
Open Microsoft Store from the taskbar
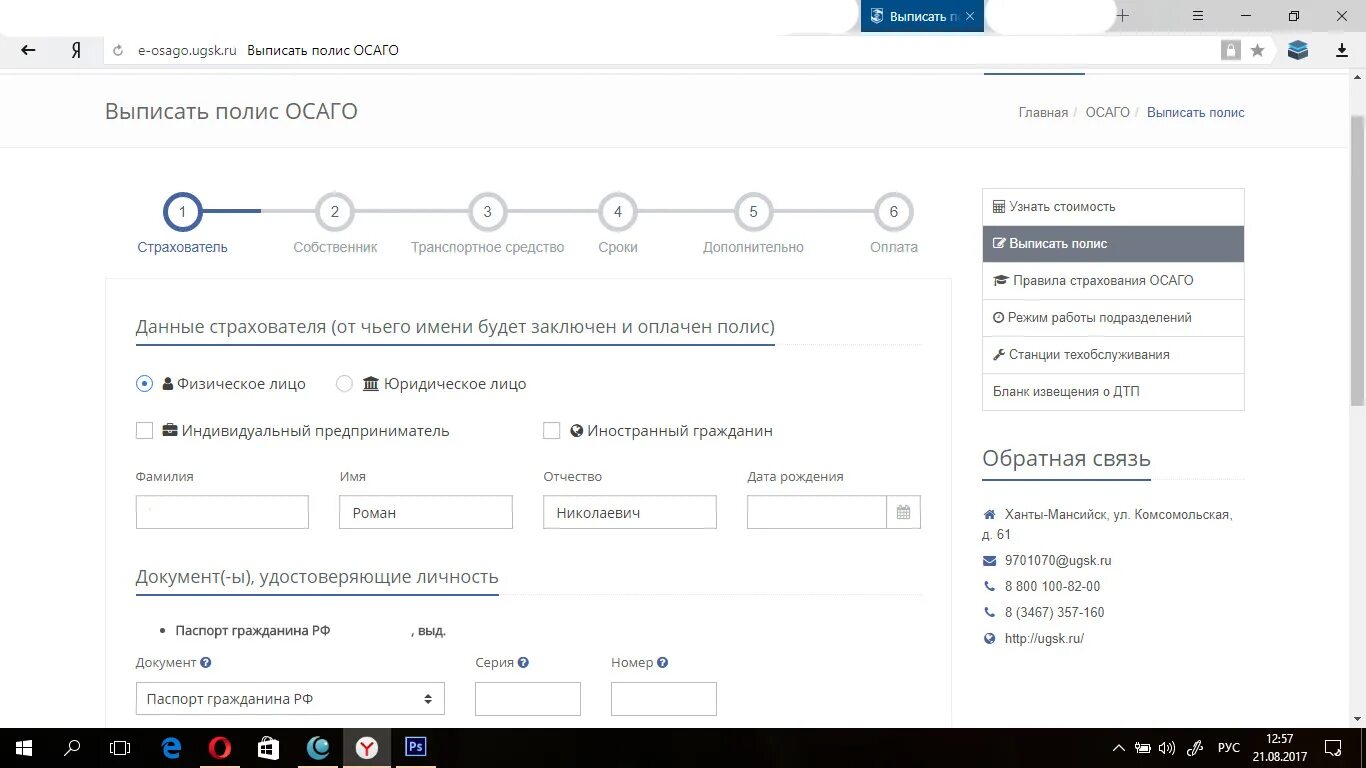[268, 747]
